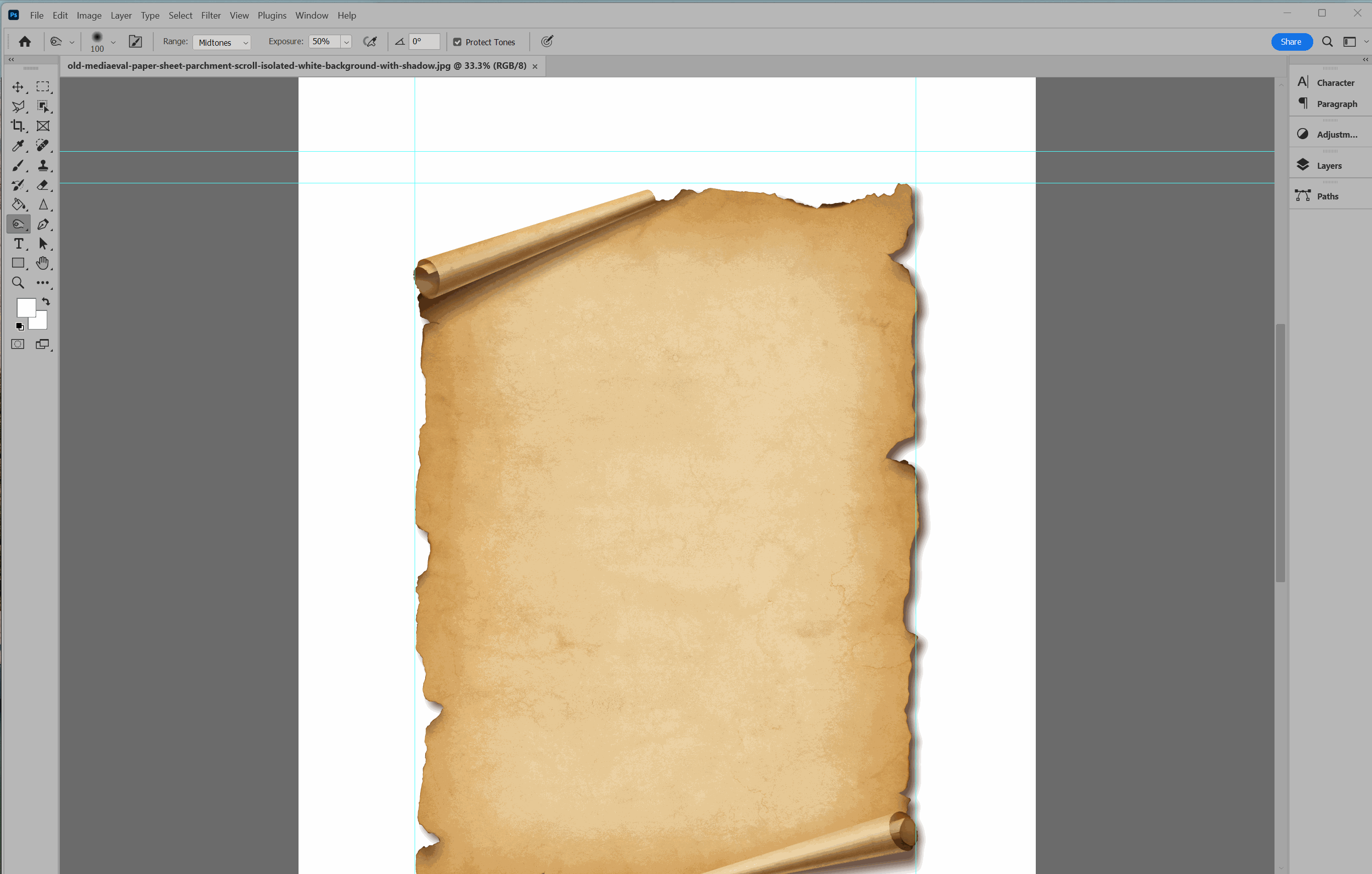Screen dimensions: 1372x874
Task: Toggle the Protect Tones checkbox
Action: pyautogui.click(x=457, y=42)
